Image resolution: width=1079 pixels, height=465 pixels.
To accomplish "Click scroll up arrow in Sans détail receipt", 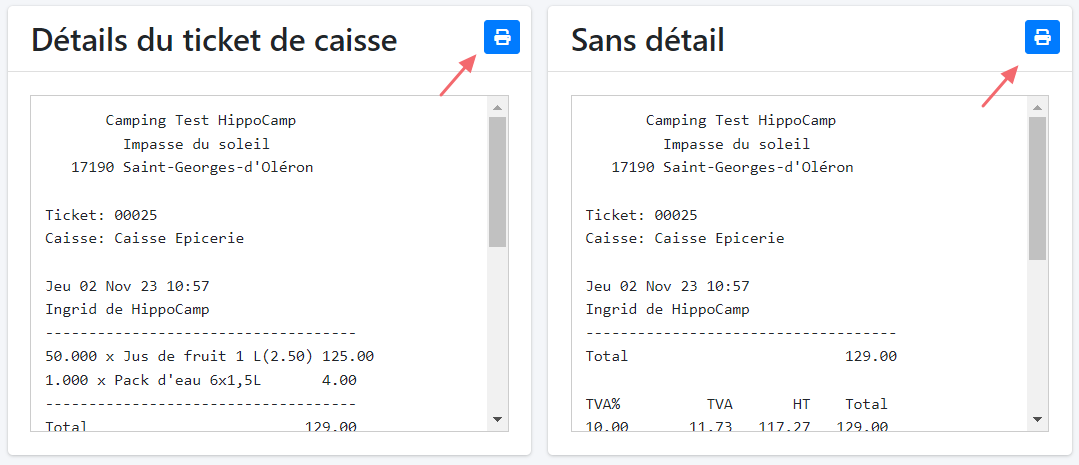I will 1037,107.
